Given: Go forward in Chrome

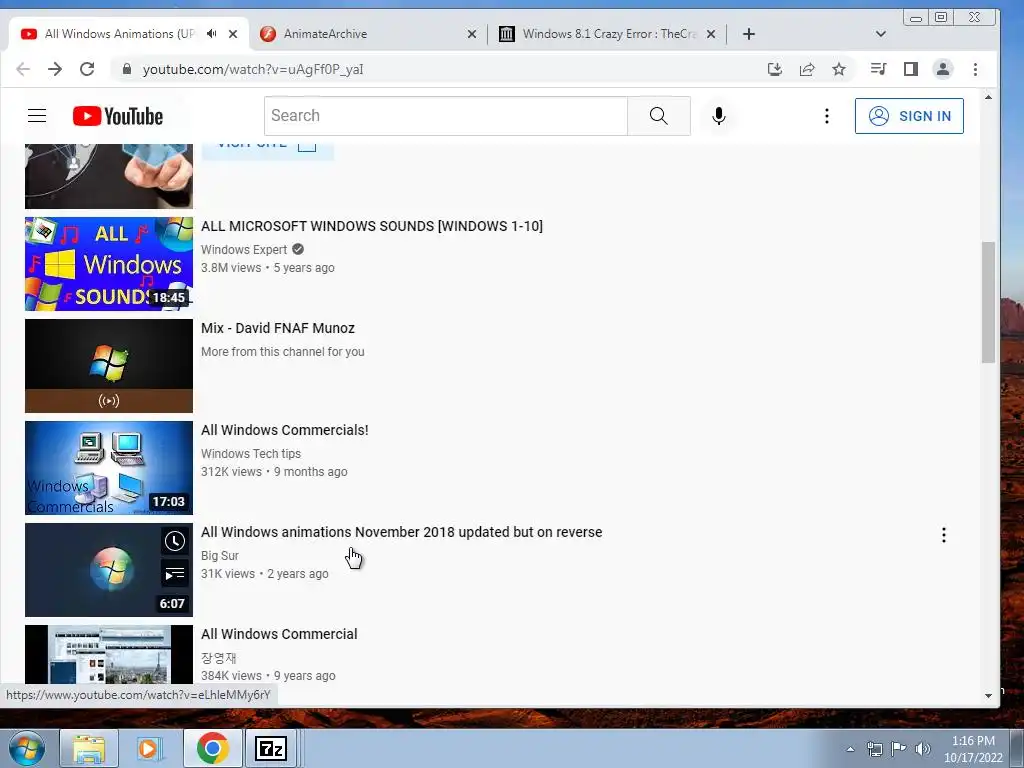Looking at the screenshot, I should tap(55, 69).
